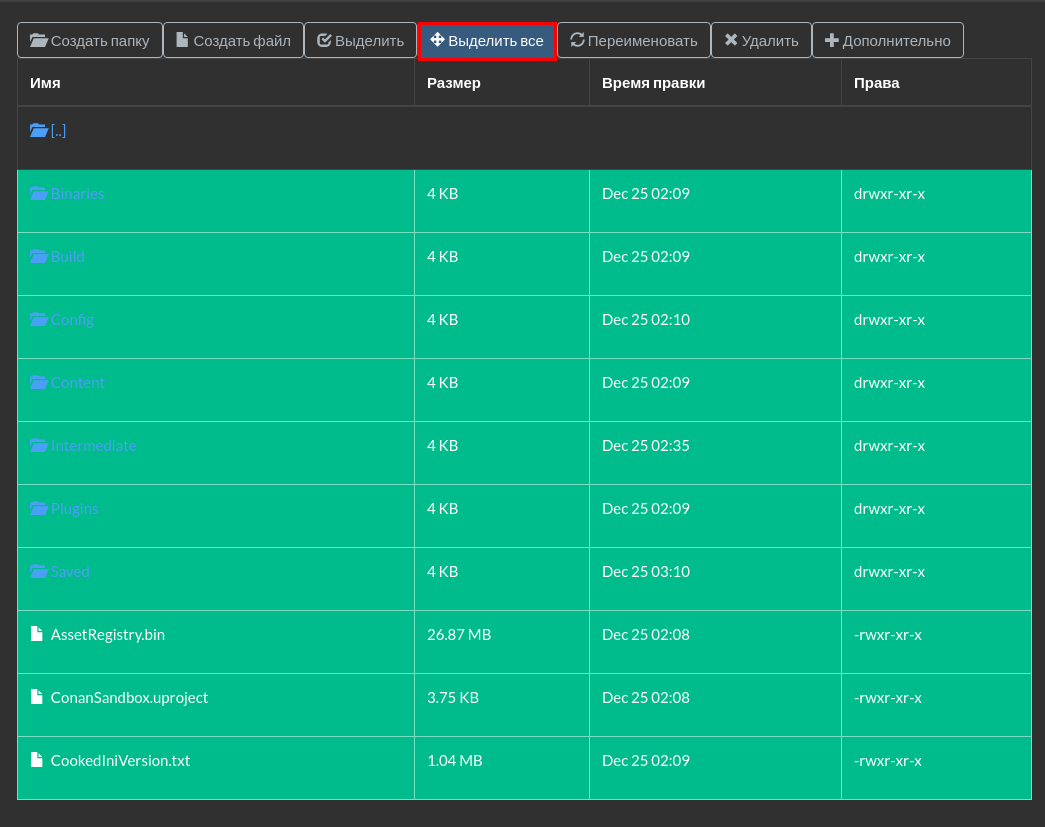This screenshot has width=1045, height=827.
Task: Click the Создать папку button
Action: [90, 41]
